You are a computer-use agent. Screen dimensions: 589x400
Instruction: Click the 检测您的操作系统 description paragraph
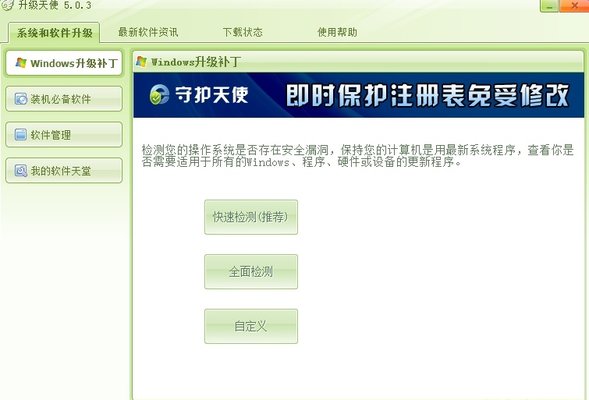pyautogui.click(x=358, y=156)
